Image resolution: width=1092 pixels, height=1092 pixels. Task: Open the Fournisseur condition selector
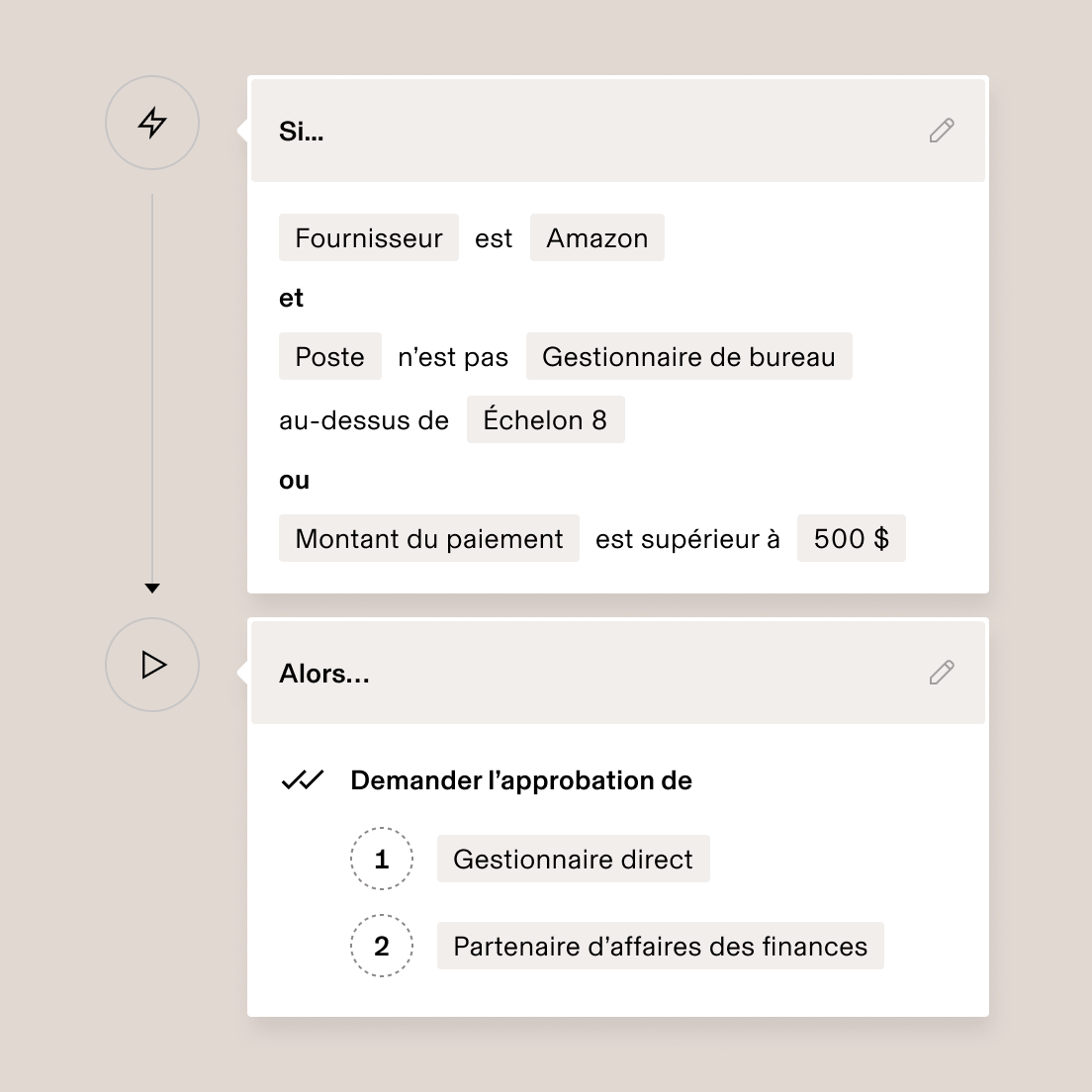[x=368, y=237]
